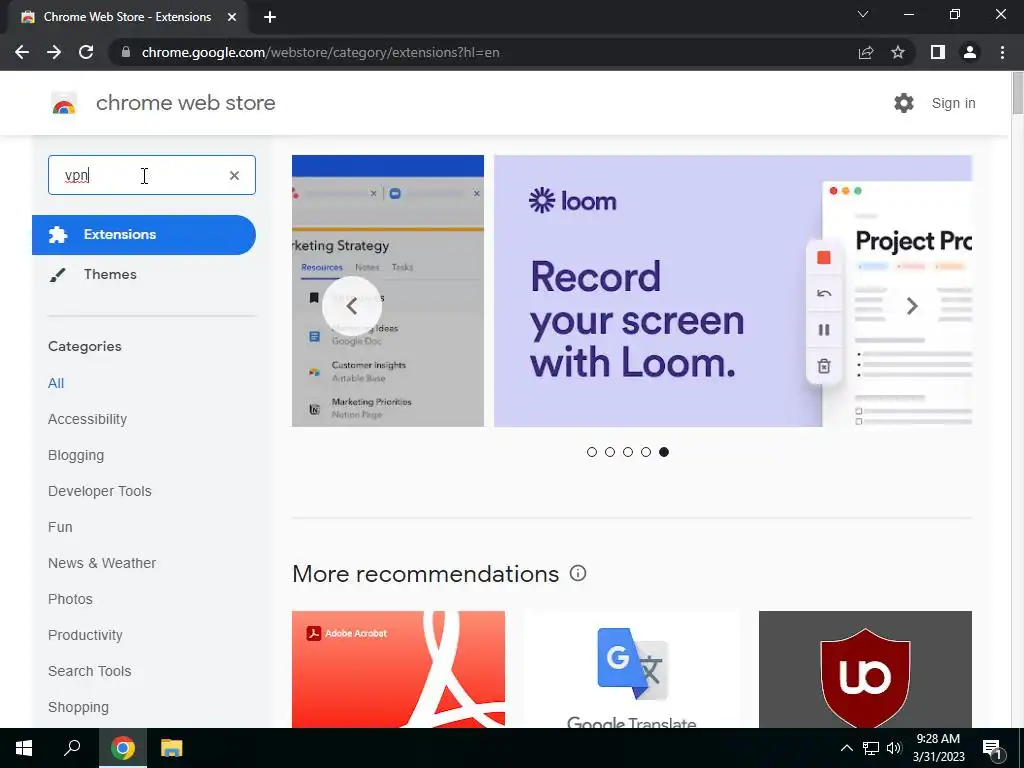Open the tab search dropdown arrow
This screenshot has height=768, width=1024.
coord(863,14)
